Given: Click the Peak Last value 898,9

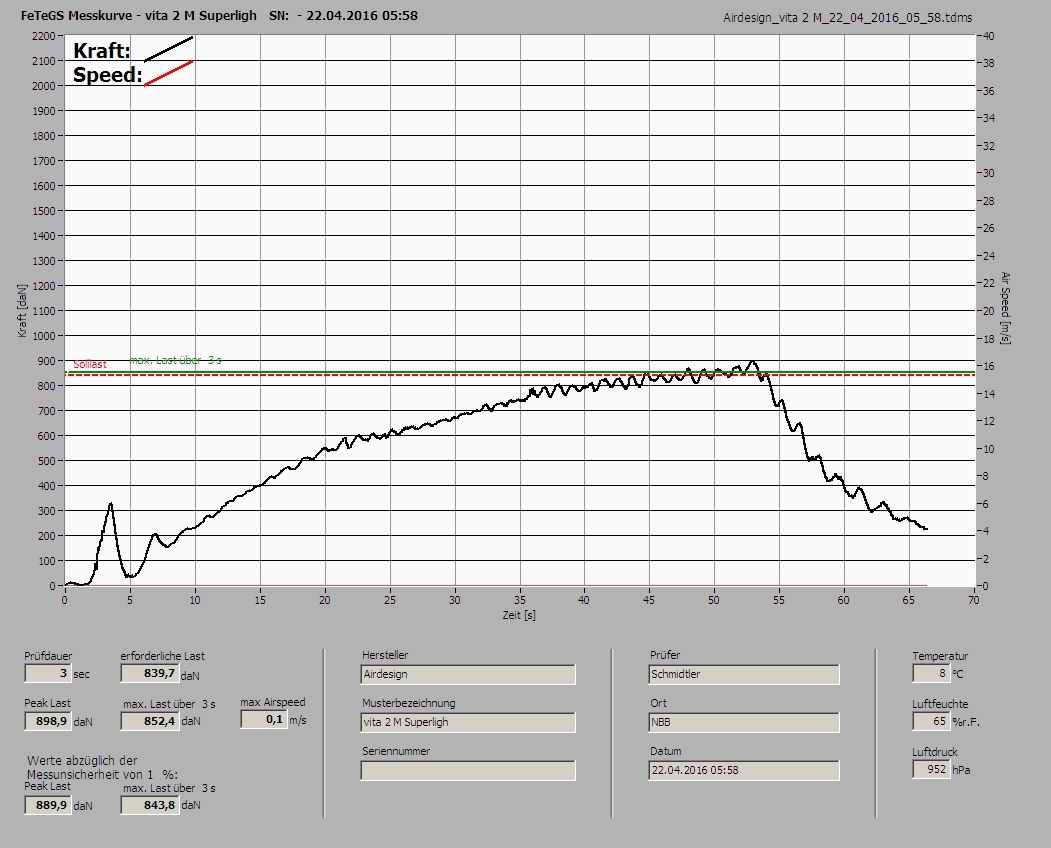Looking at the screenshot, I should point(48,721).
